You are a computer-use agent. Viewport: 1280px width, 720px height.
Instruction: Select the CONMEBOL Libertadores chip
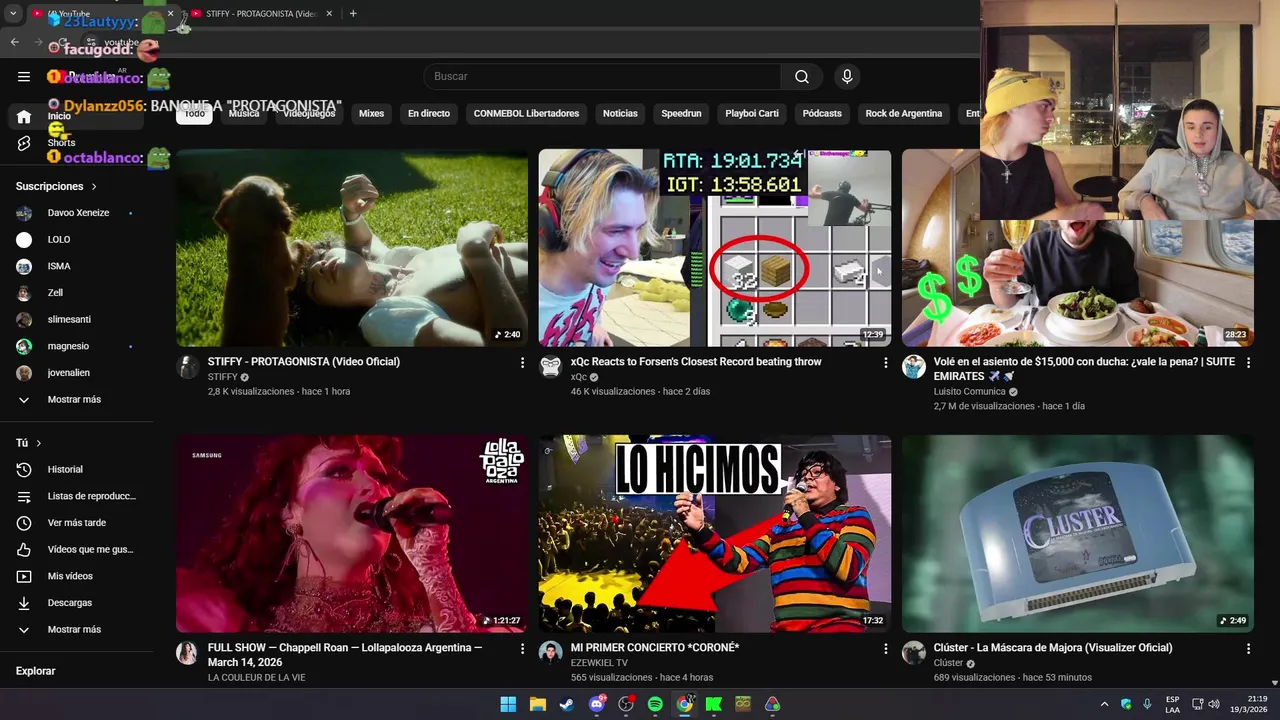point(526,114)
